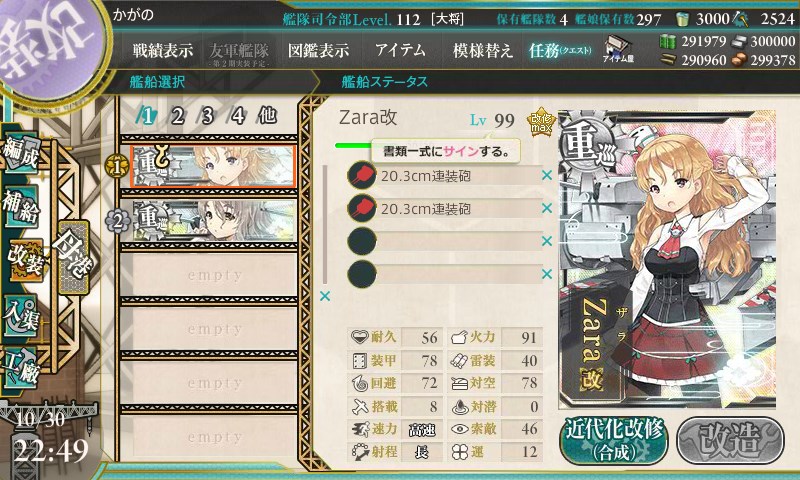
Task: Switch to the 他 other ships tab
Action: point(267,116)
